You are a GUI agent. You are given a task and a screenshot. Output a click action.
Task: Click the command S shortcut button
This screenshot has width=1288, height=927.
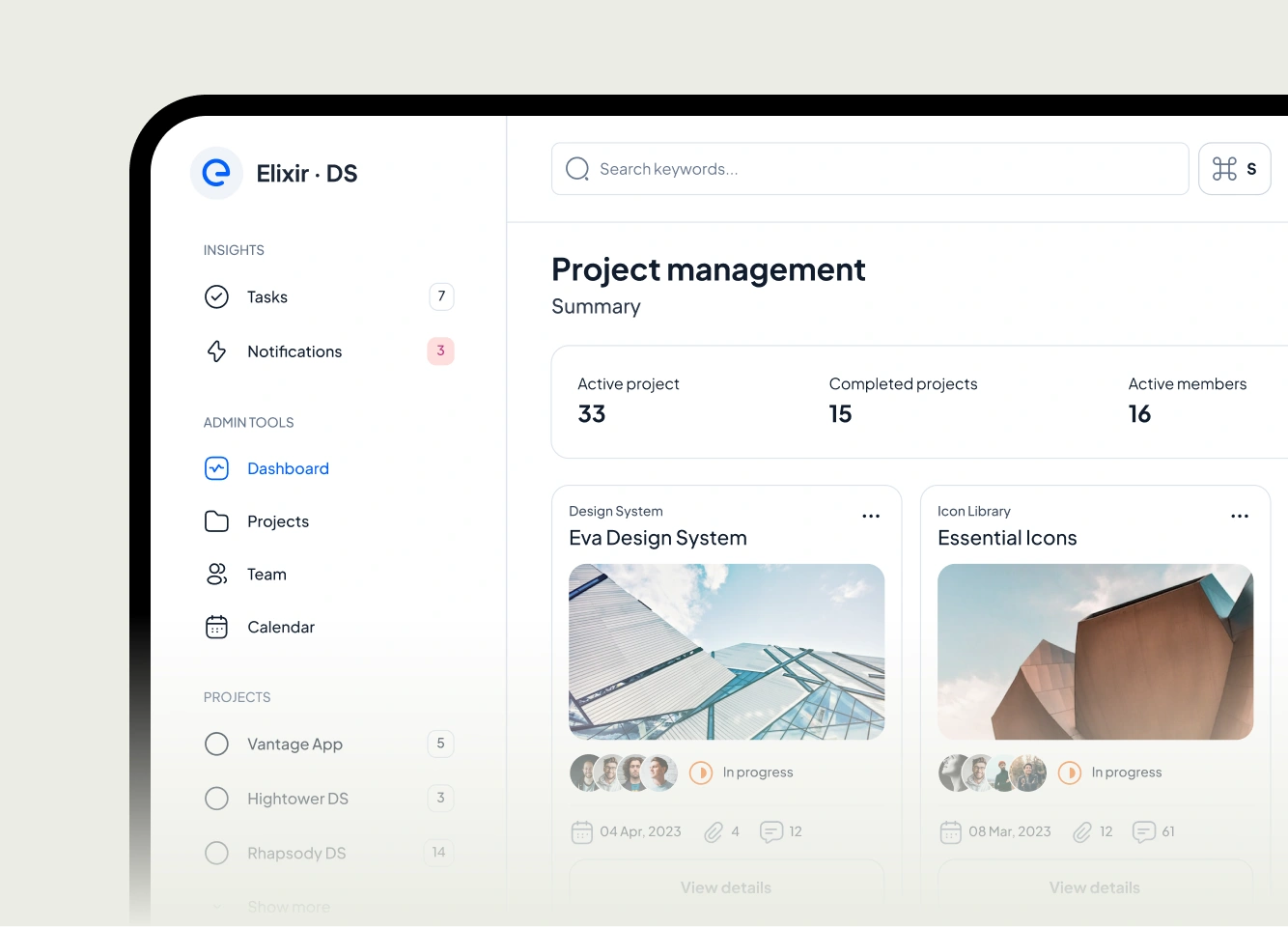tap(1235, 169)
